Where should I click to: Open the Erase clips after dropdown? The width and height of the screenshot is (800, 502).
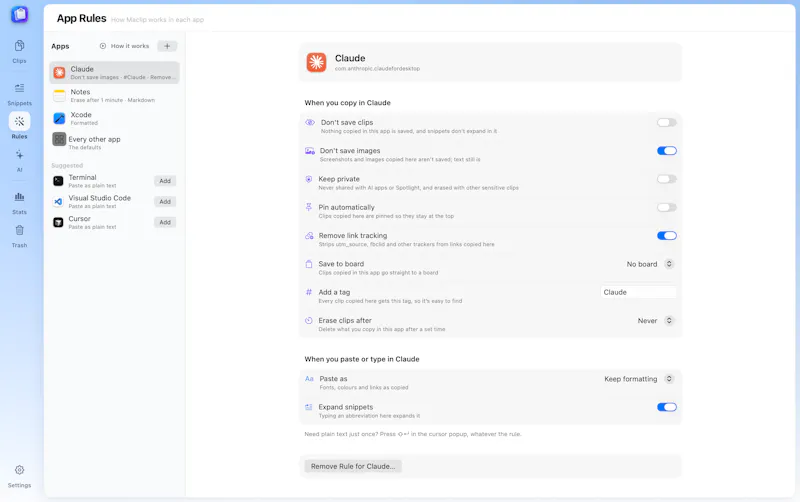pos(656,320)
